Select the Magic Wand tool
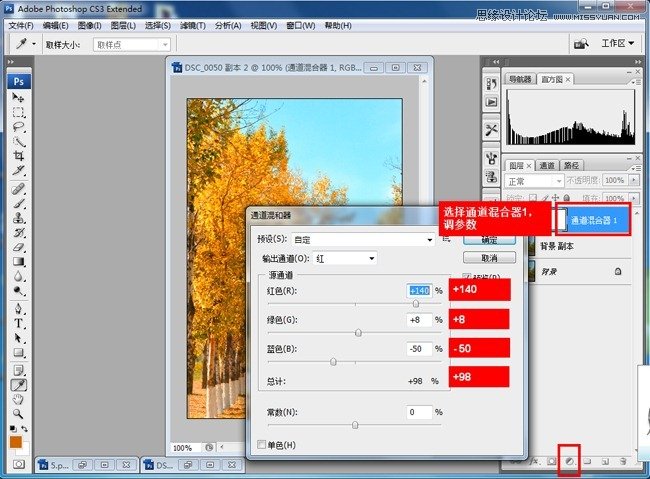Screen dimensions: 650x479 pyautogui.click(x=18, y=141)
